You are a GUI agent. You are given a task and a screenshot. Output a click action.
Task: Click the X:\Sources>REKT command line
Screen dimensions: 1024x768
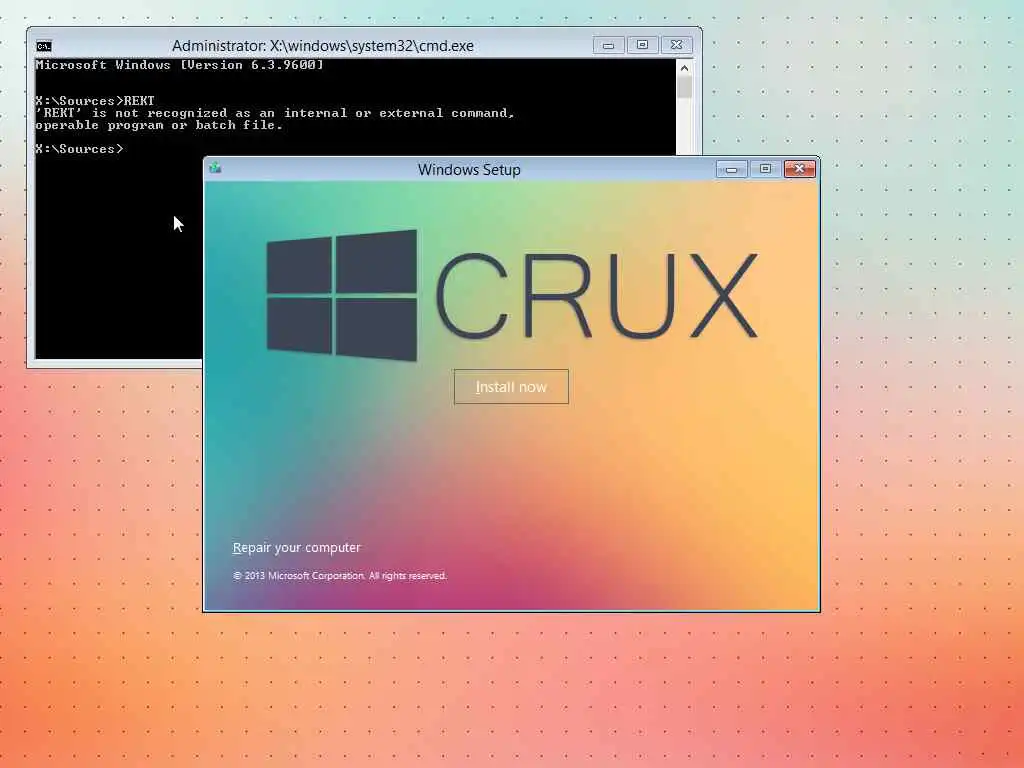coord(95,101)
